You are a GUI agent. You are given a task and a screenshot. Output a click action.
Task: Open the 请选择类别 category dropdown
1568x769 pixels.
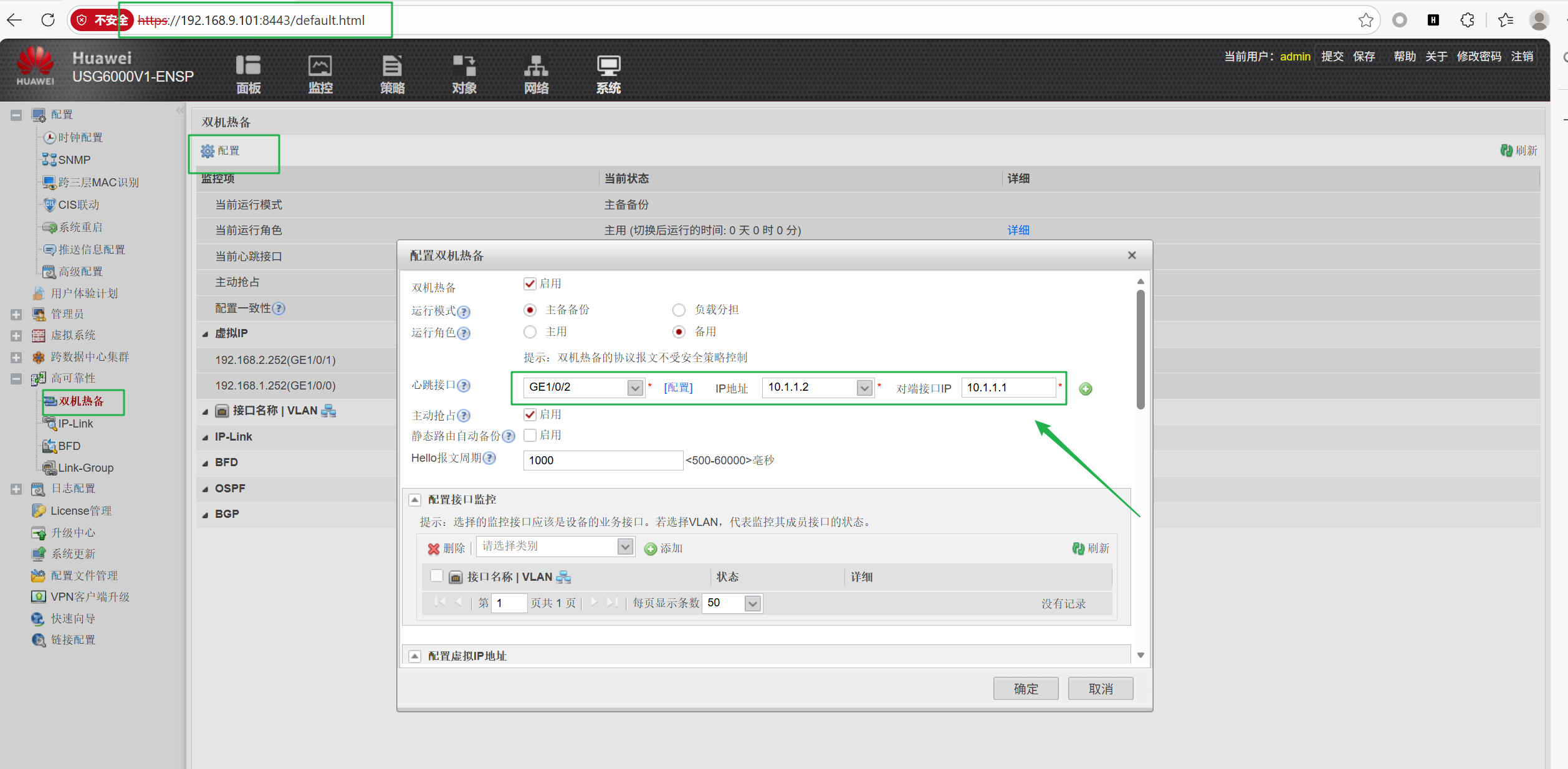coord(625,547)
